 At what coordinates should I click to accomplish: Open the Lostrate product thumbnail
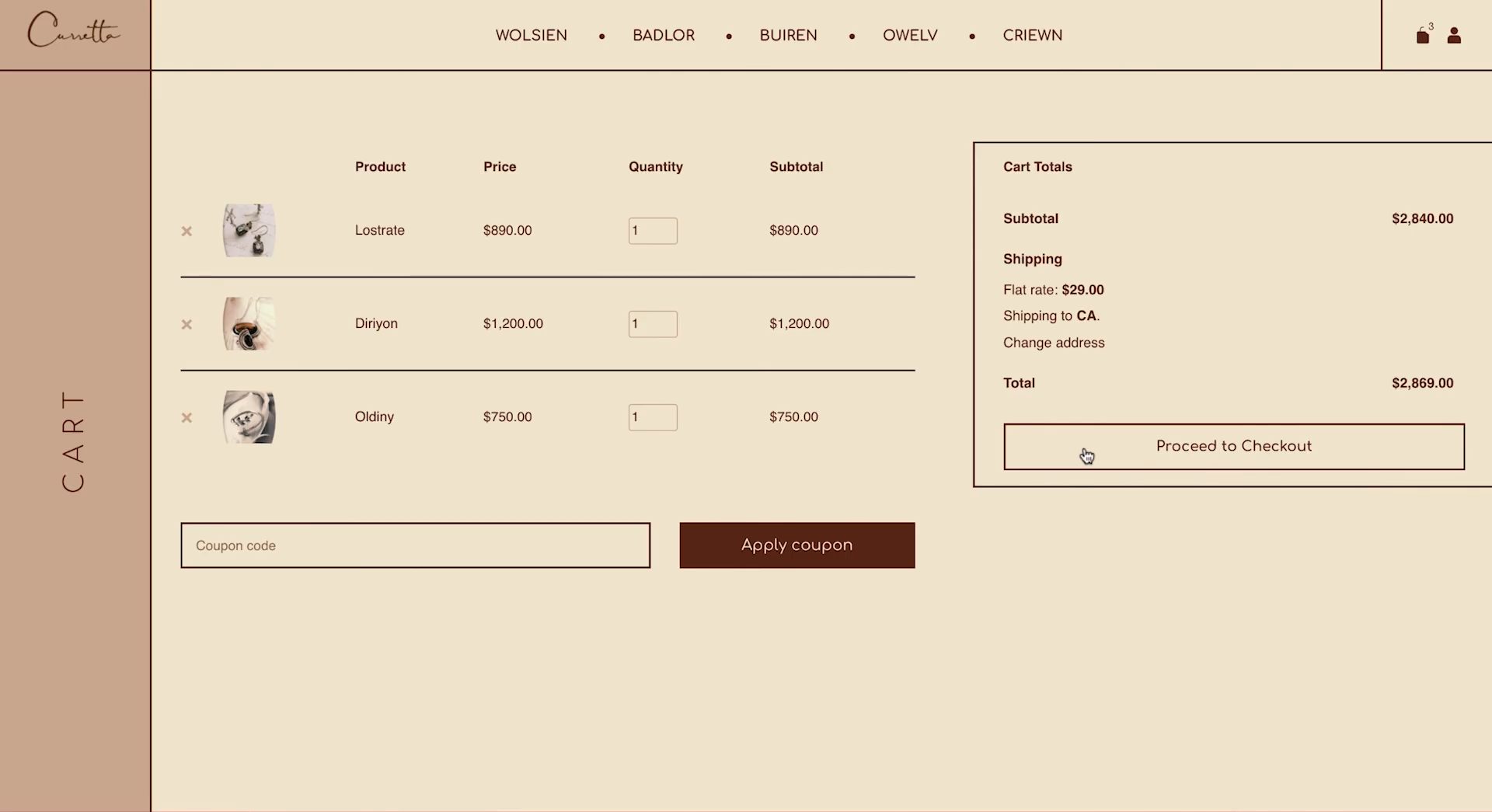pos(249,230)
